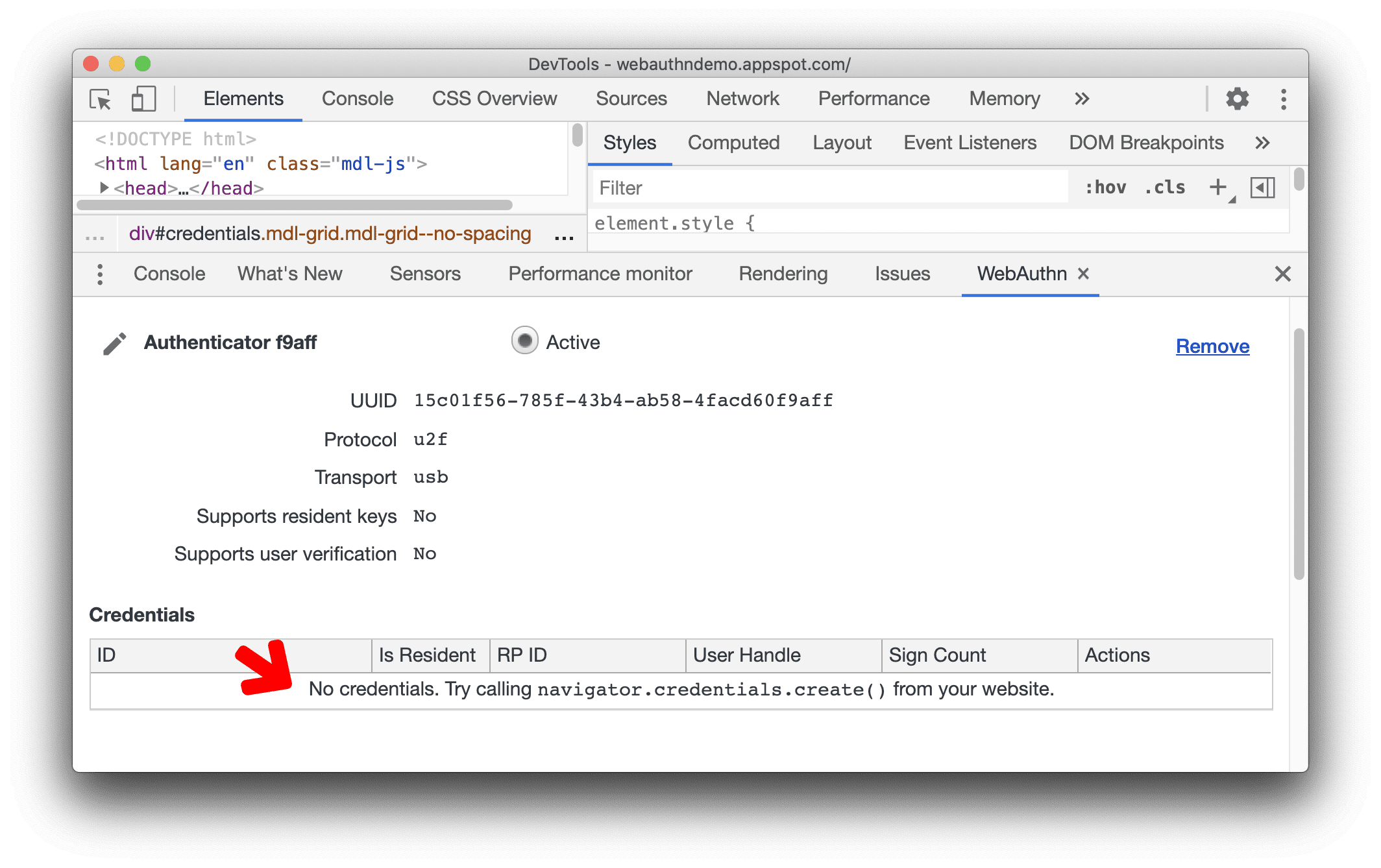Expand the Styles filter dropdown

coord(1231,197)
